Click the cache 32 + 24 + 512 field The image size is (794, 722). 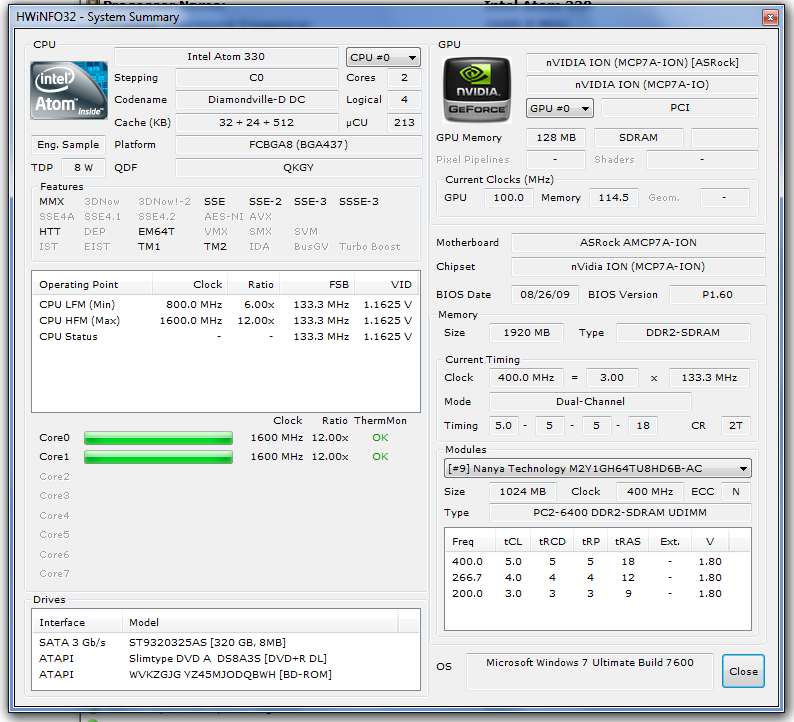click(257, 123)
